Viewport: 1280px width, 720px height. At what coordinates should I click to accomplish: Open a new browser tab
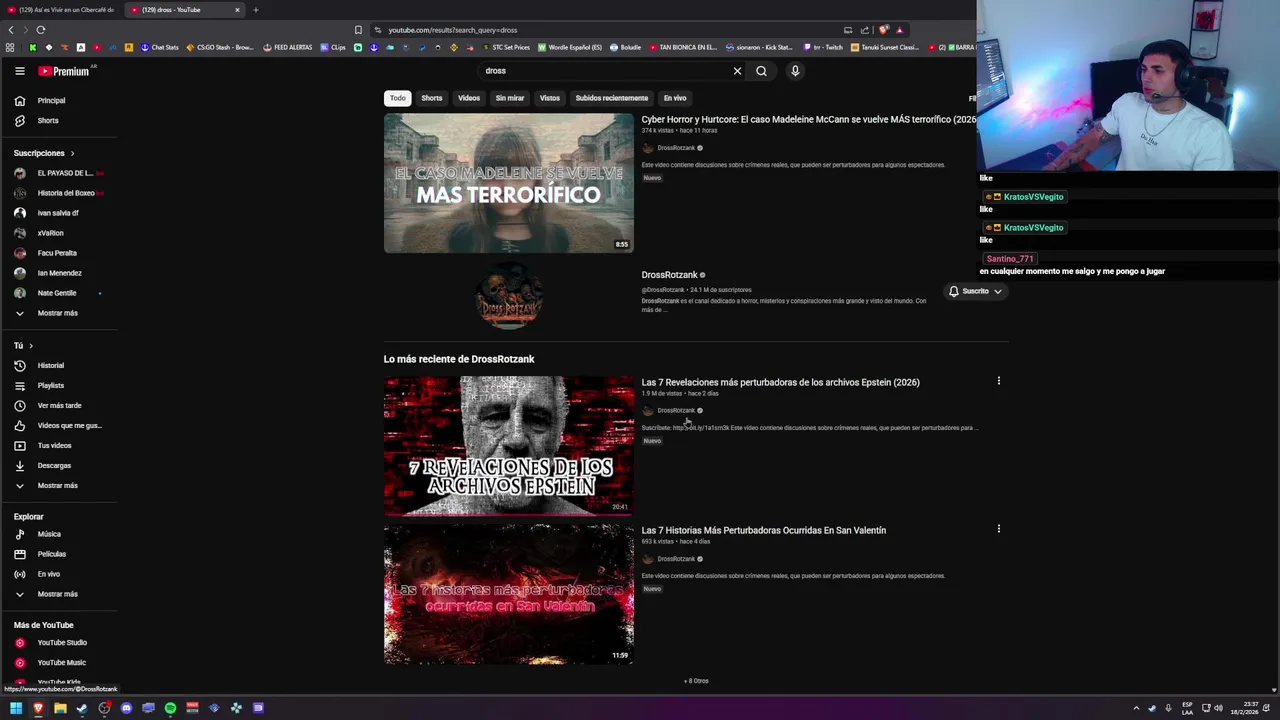(x=255, y=10)
